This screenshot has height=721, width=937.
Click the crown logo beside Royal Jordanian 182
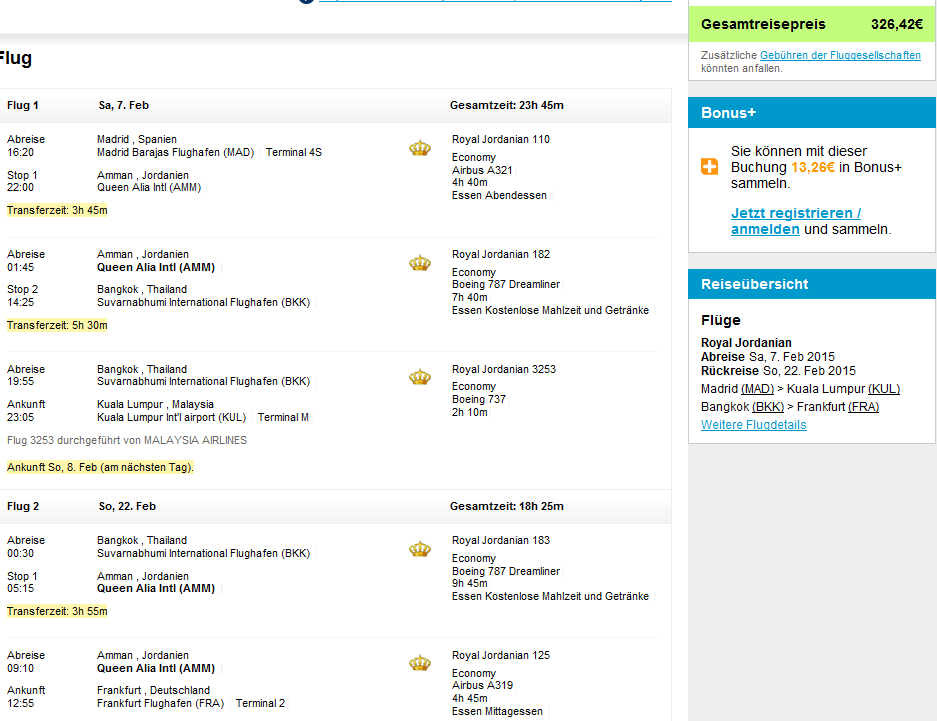click(x=419, y=263)
